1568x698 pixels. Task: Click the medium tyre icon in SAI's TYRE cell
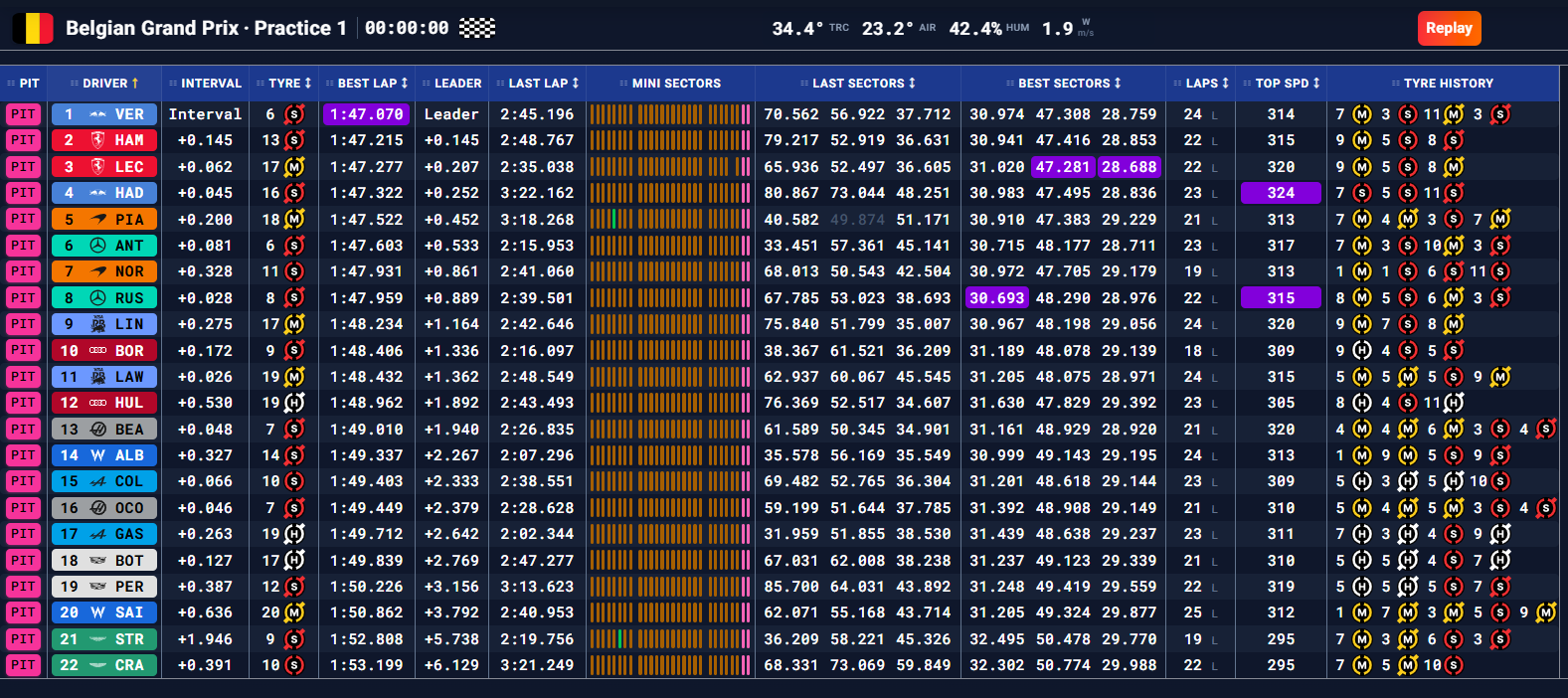pyautogui.click(x=294, y=612)
